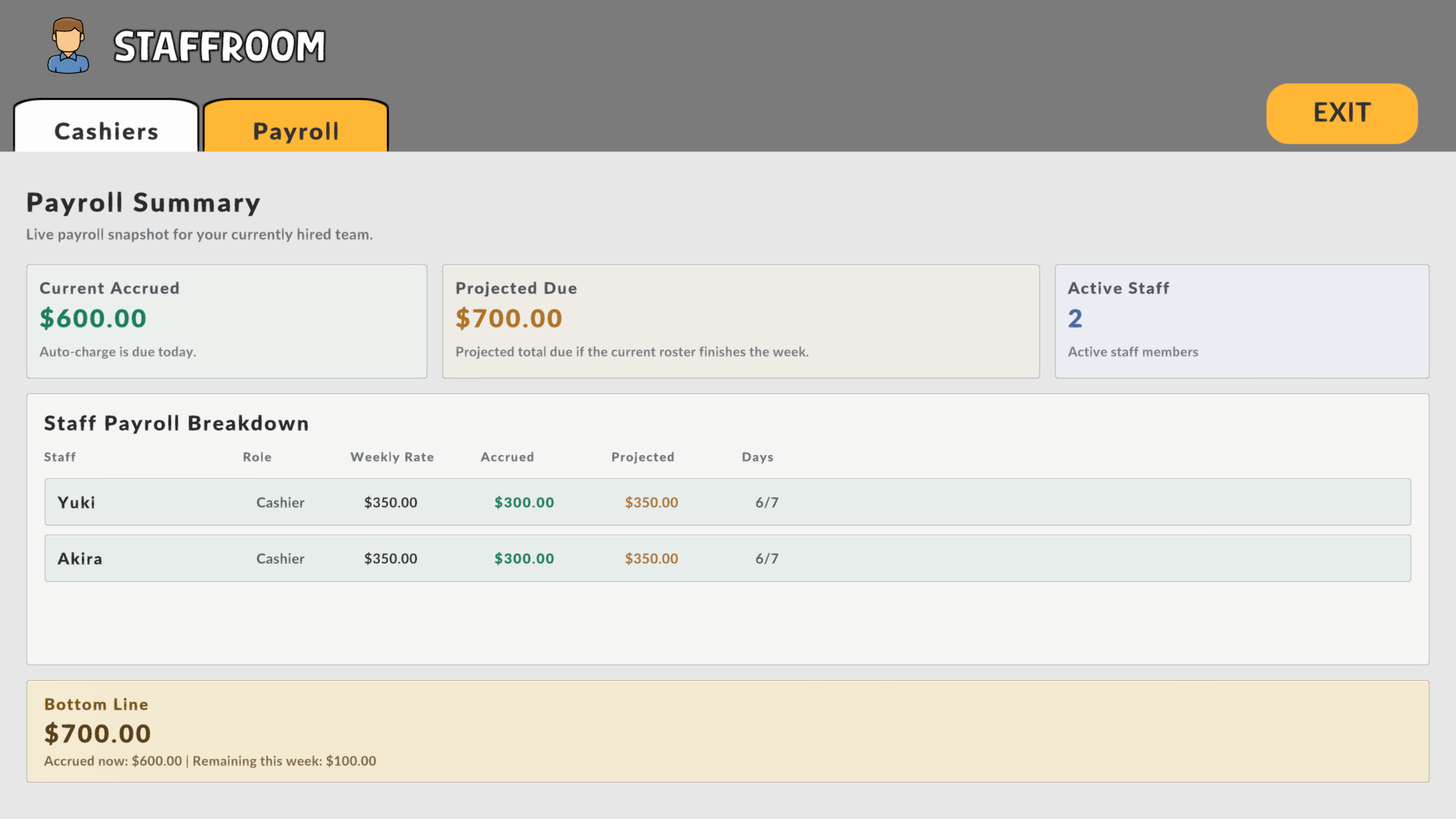Screen dimensions: 1456x819
Task: Click the 'Live payroll snapshot' subtitle
Action: pos(200,234)
